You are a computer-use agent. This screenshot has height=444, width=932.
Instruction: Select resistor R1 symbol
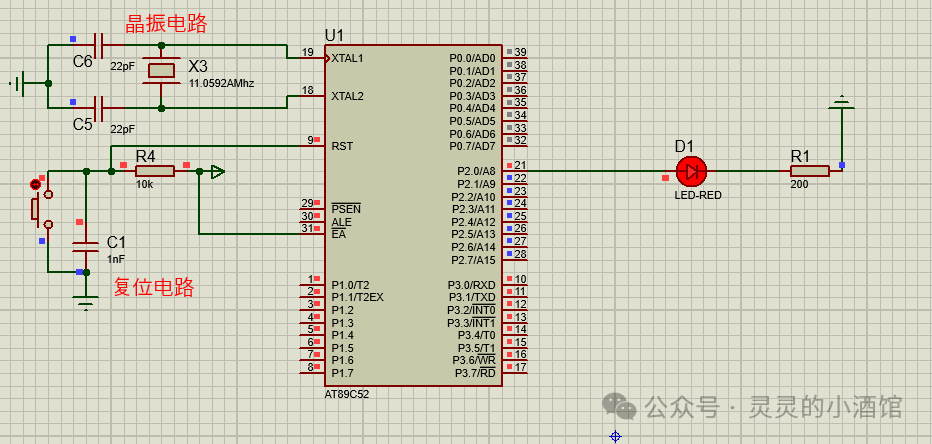click(810, 171)
